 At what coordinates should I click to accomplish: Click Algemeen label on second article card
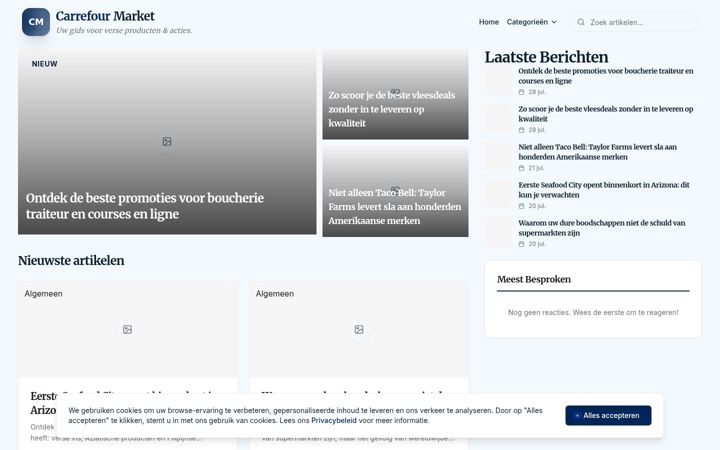[275, 293]
